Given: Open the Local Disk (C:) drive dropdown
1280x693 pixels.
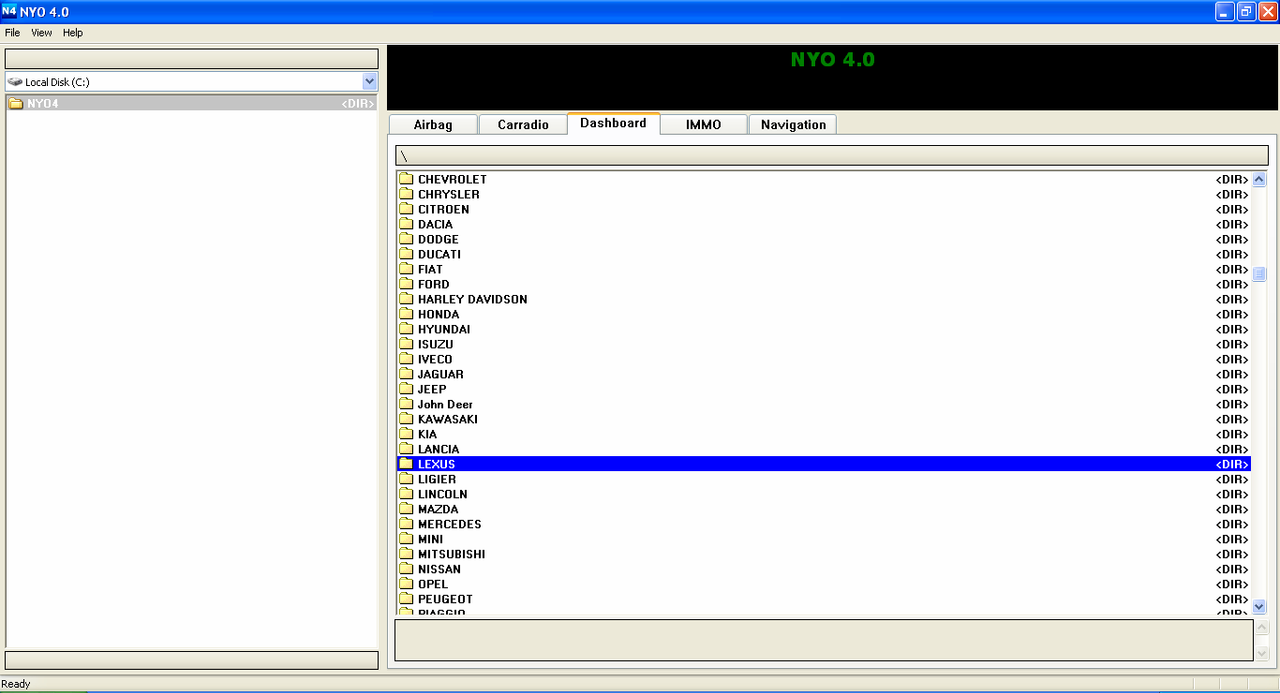Looking at the screenshot, I should pos(370,82).
